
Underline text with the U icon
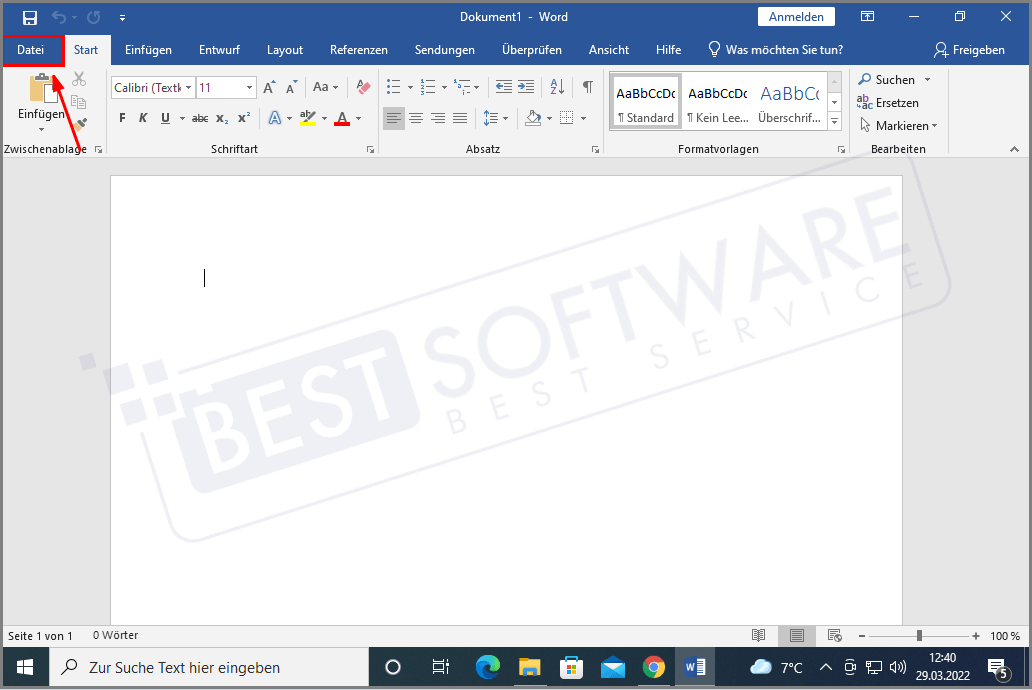(163, 117)
